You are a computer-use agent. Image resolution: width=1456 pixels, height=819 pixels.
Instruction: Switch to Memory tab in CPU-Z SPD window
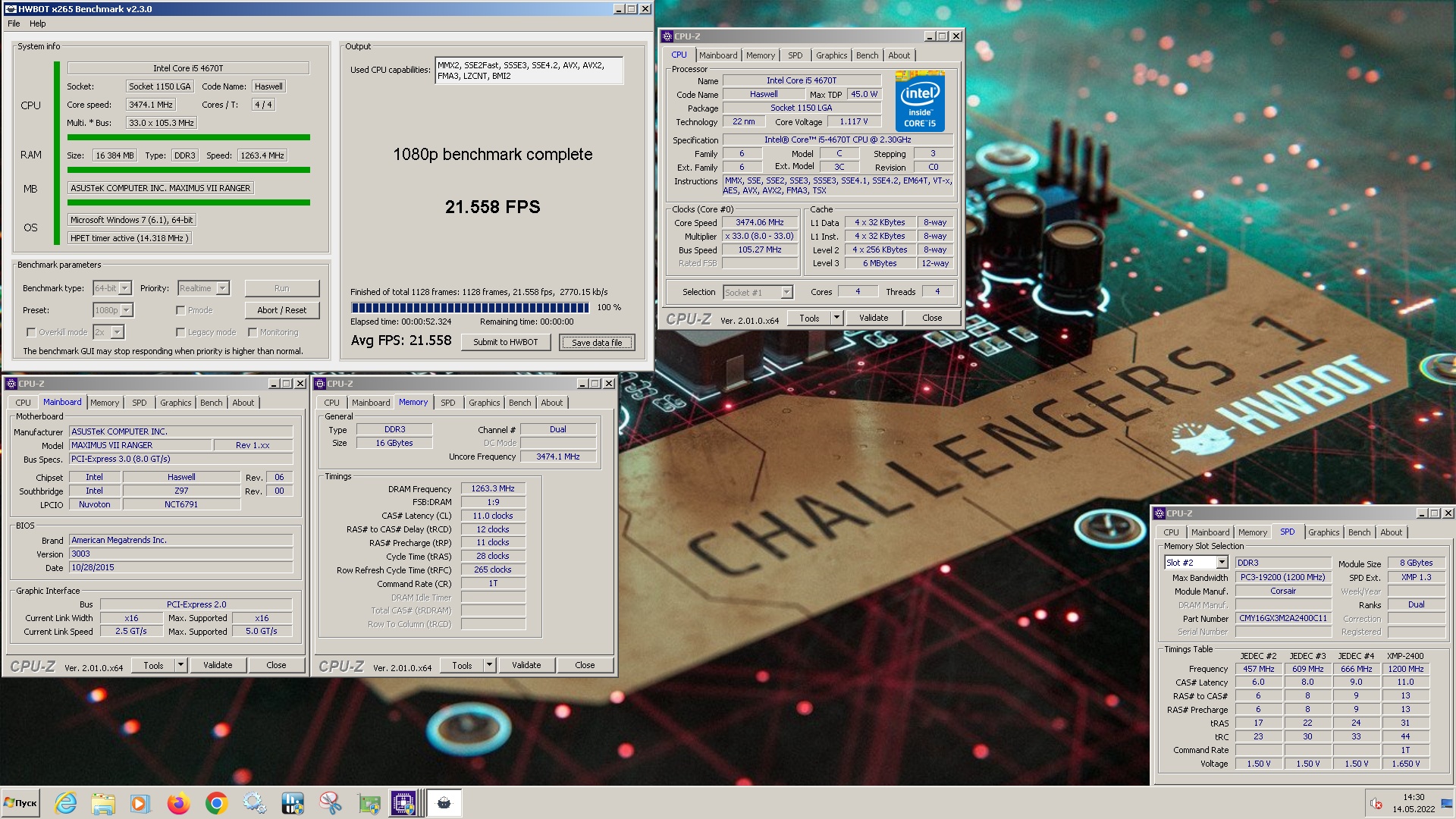tap(1253, 532)
